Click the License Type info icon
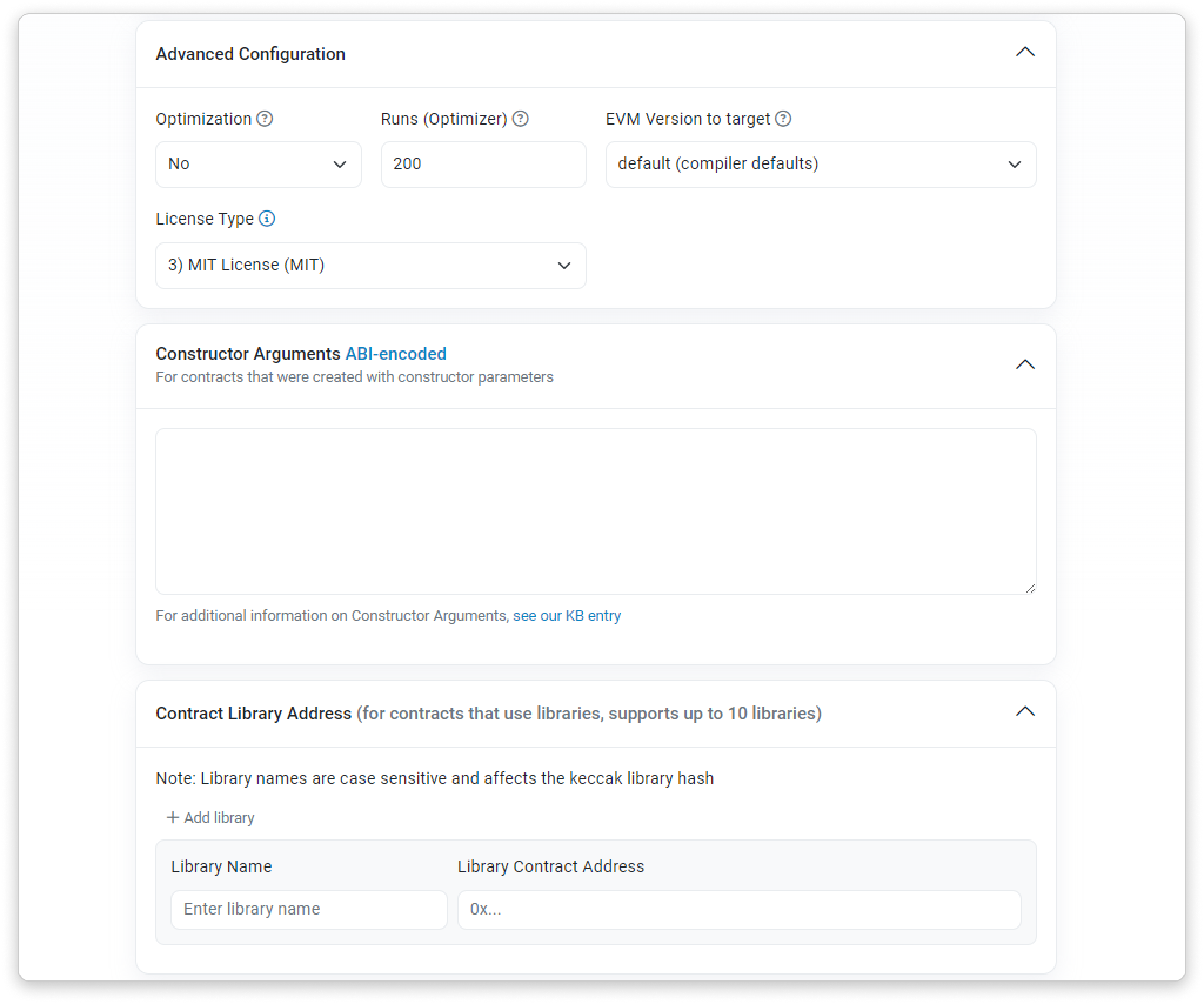 [x=267, y=219]
